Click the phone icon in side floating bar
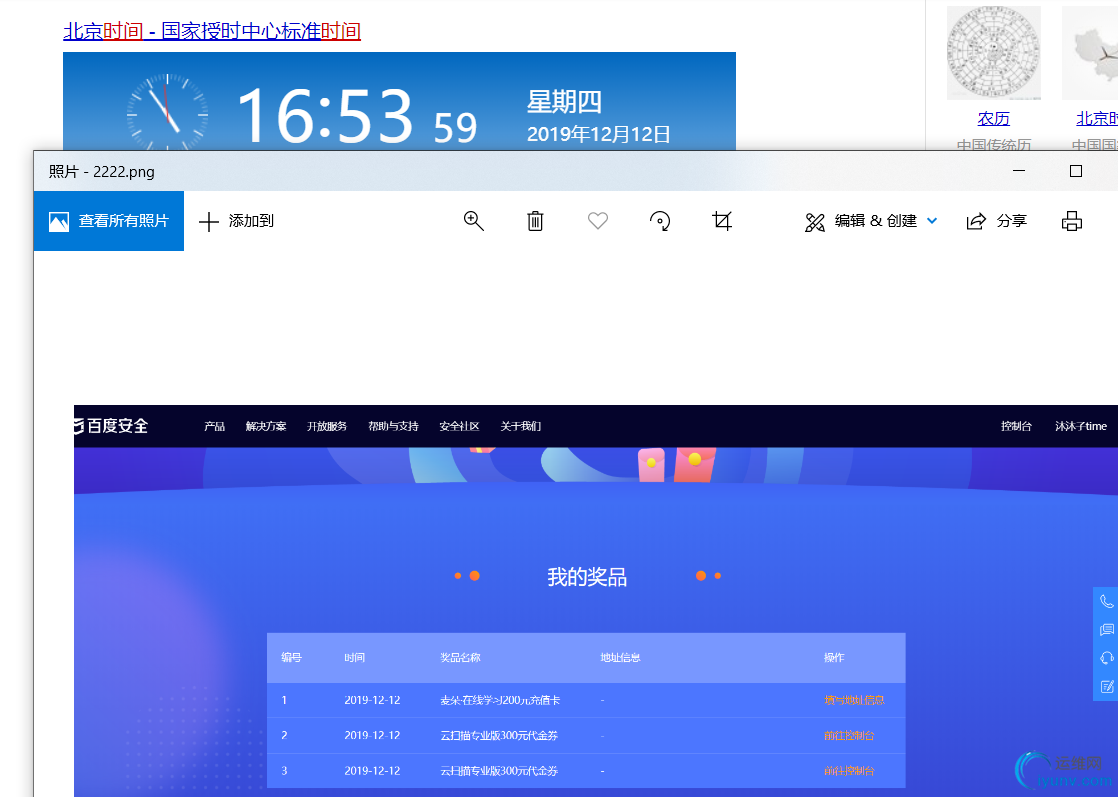 pos(1107,602)
